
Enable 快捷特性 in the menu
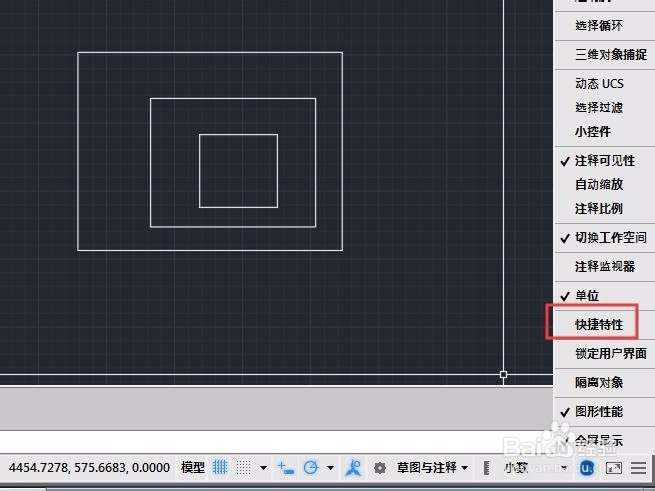tap(604, 324)
